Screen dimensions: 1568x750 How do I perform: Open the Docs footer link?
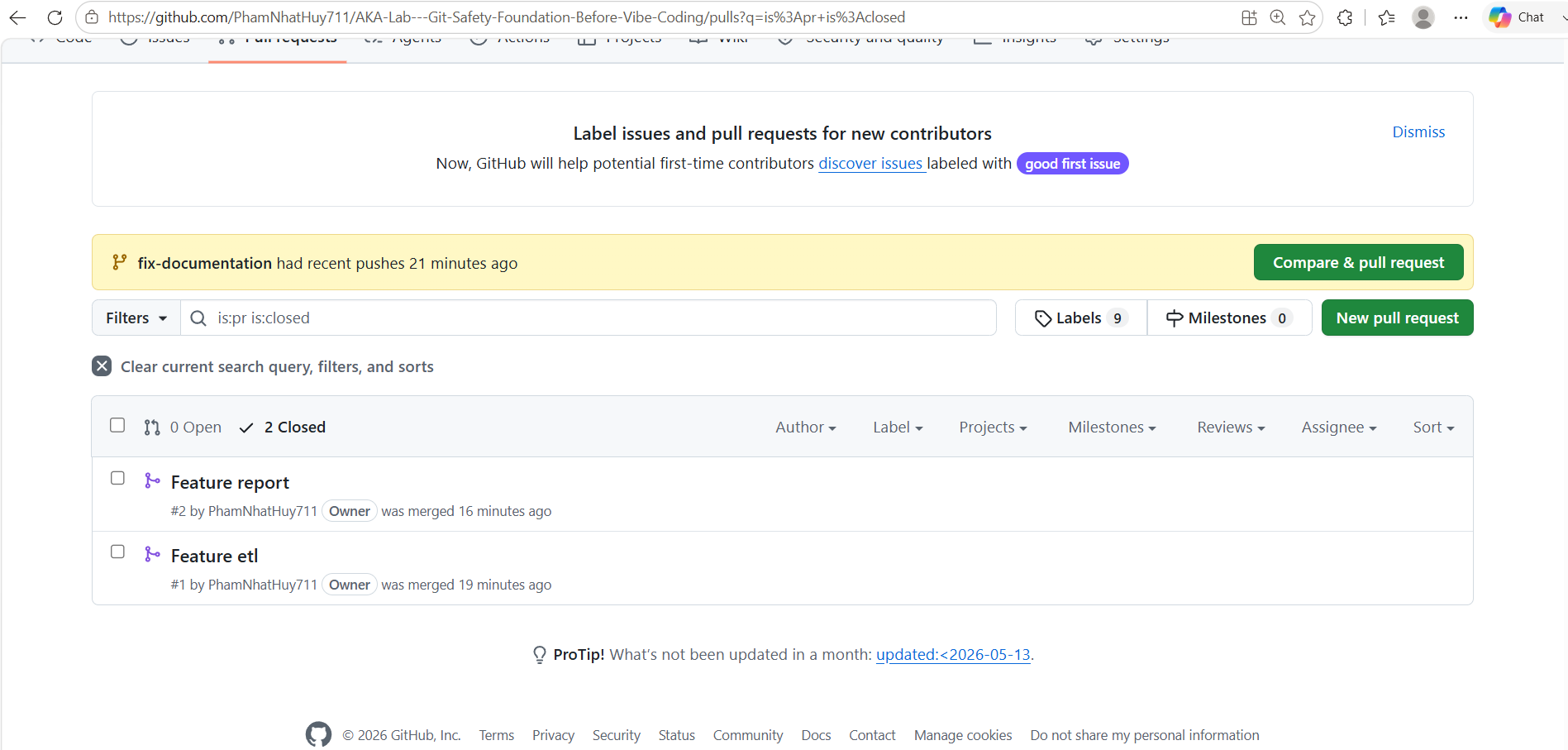816,735
